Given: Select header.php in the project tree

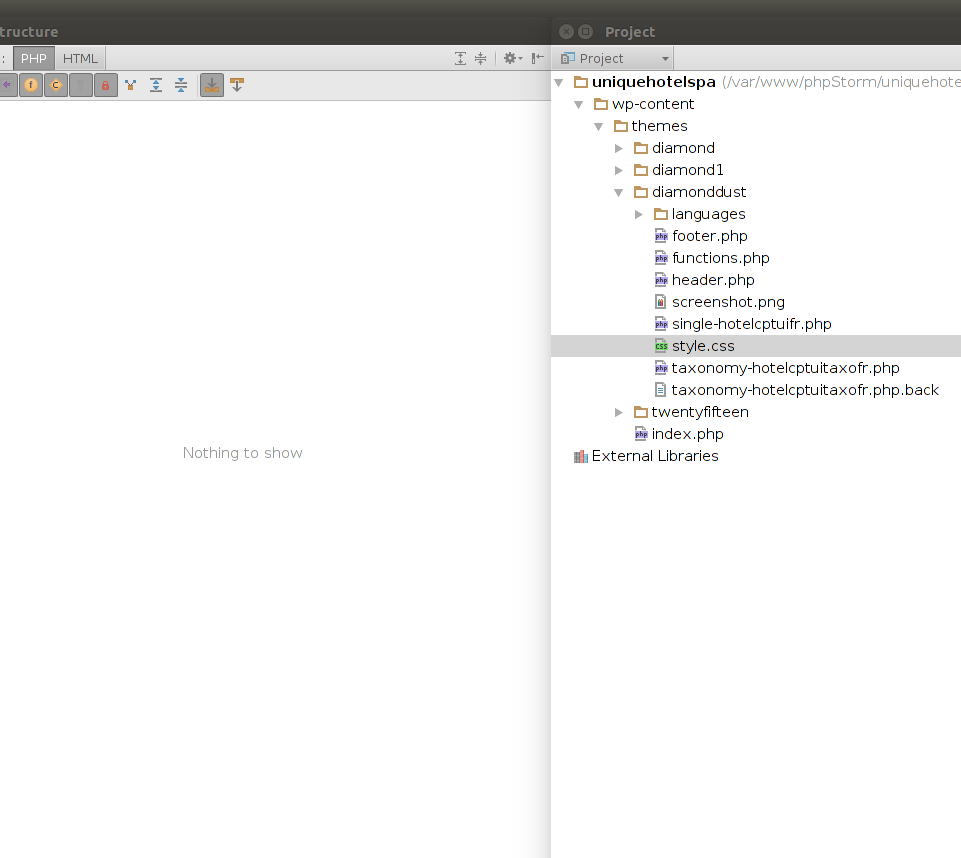Looking at the screenshot, I should [713, 280].
